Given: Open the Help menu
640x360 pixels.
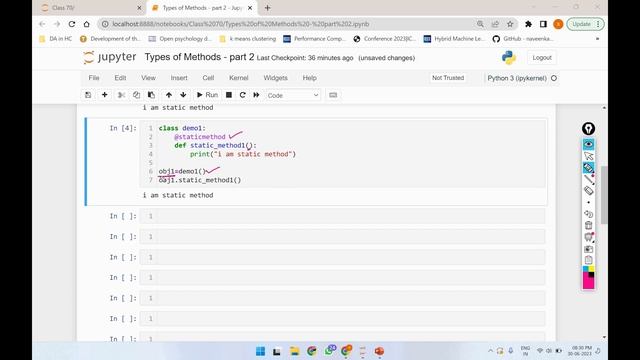Looking at the screenshot, I should click(309, 78).
